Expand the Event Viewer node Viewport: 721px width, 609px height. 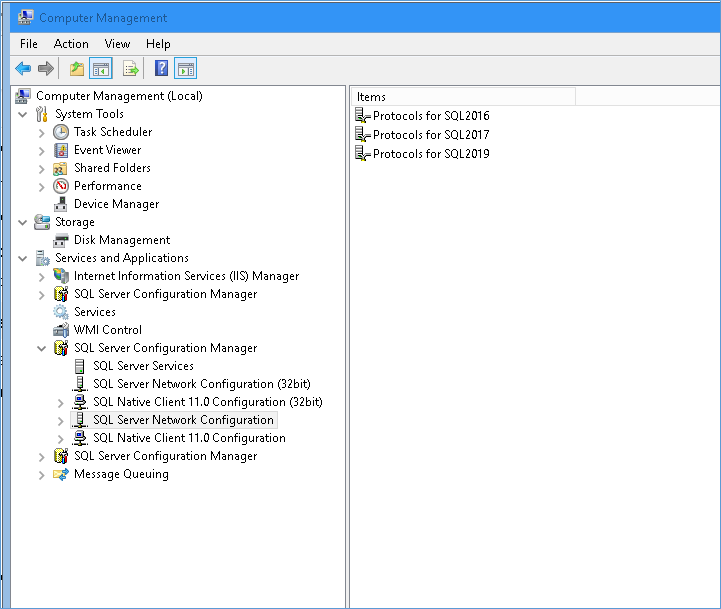(41, 151)
